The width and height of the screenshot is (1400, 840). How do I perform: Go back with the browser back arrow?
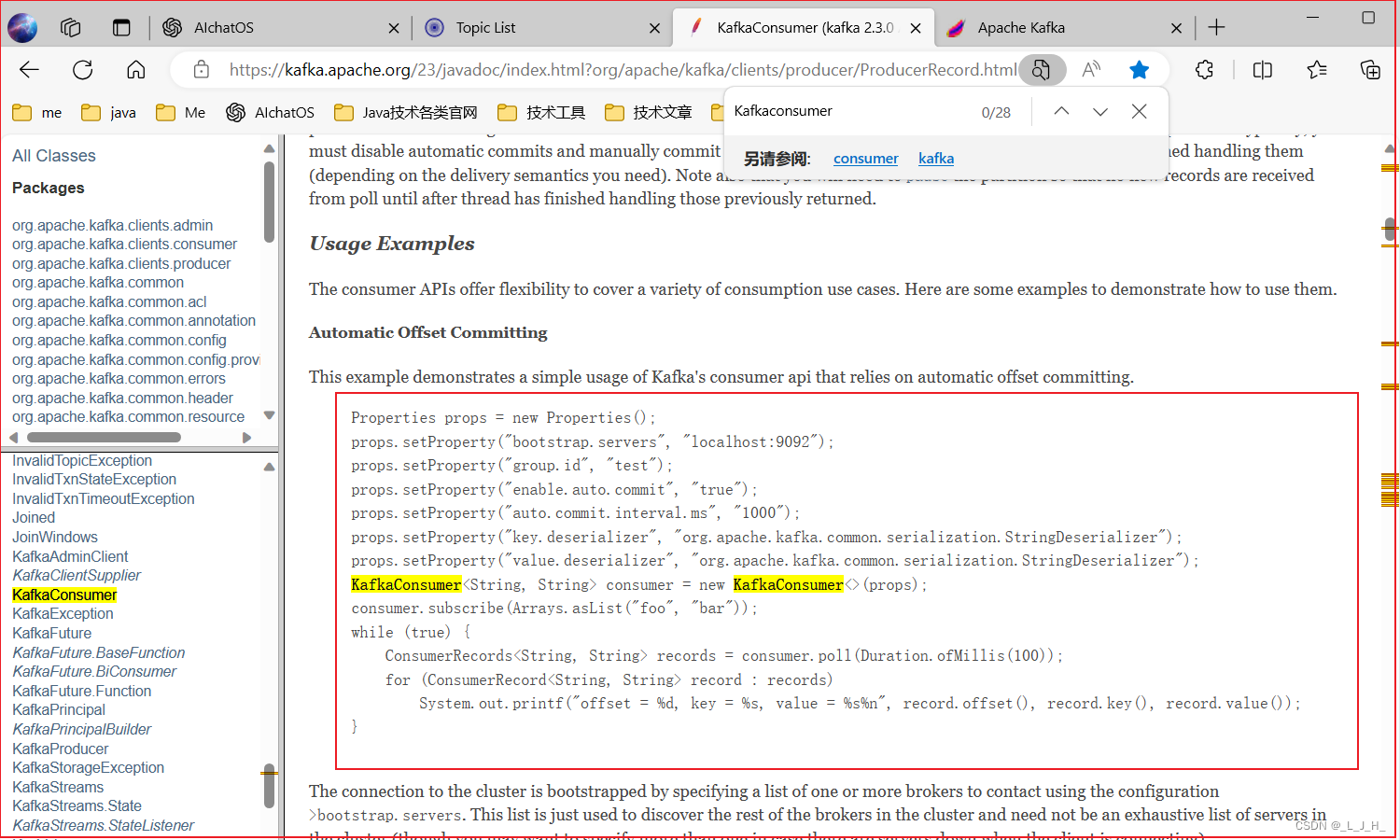[30, 70]
